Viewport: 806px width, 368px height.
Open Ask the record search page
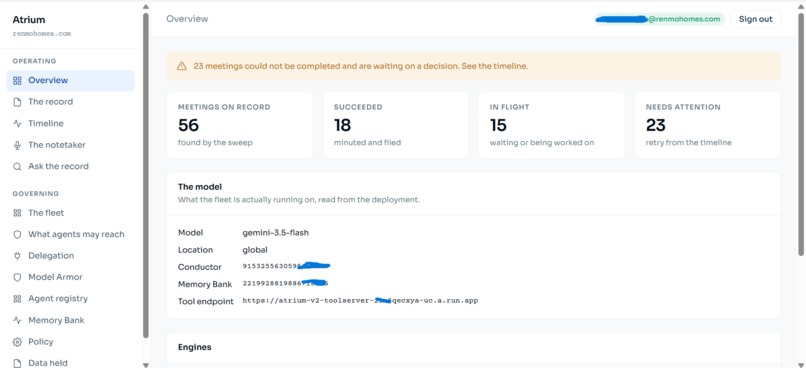click(x=70, y=167)
